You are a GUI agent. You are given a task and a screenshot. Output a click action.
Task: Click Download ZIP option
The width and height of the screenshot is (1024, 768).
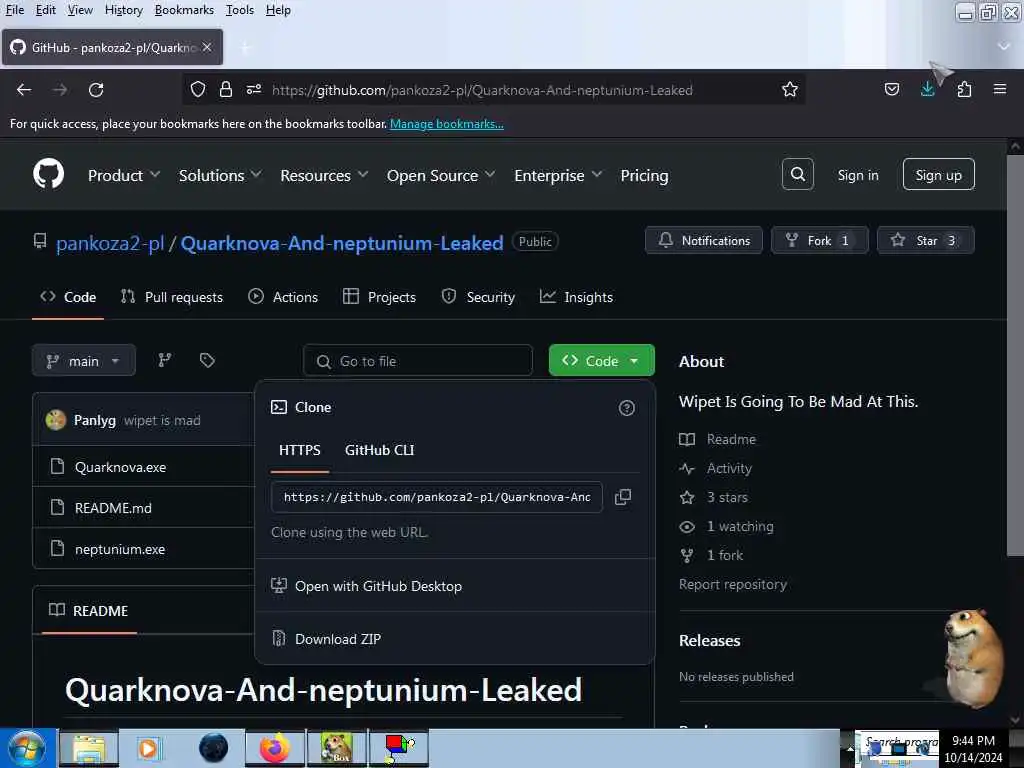coord(338,639)
